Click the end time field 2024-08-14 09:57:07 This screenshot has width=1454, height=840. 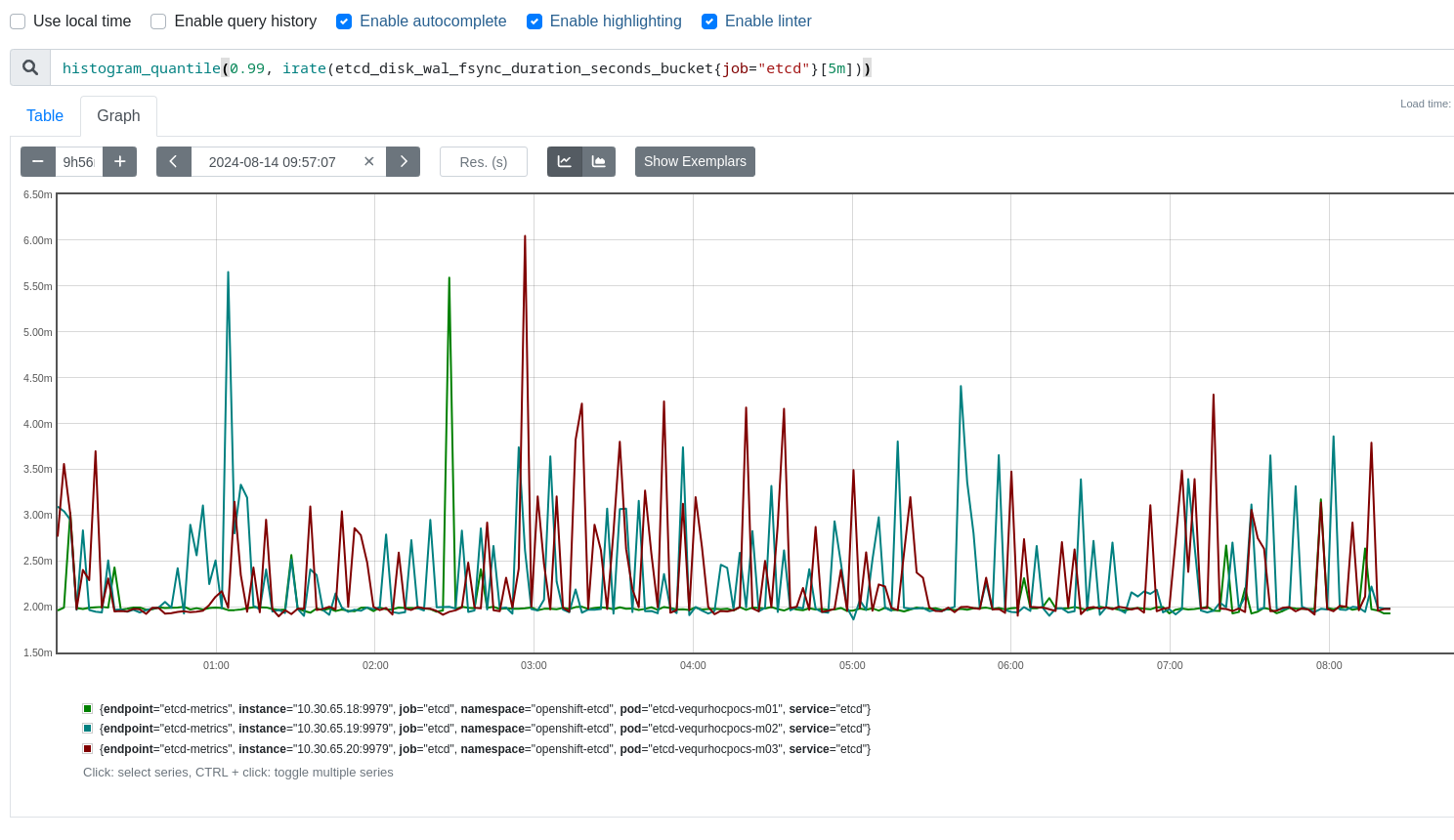point(273,161)
